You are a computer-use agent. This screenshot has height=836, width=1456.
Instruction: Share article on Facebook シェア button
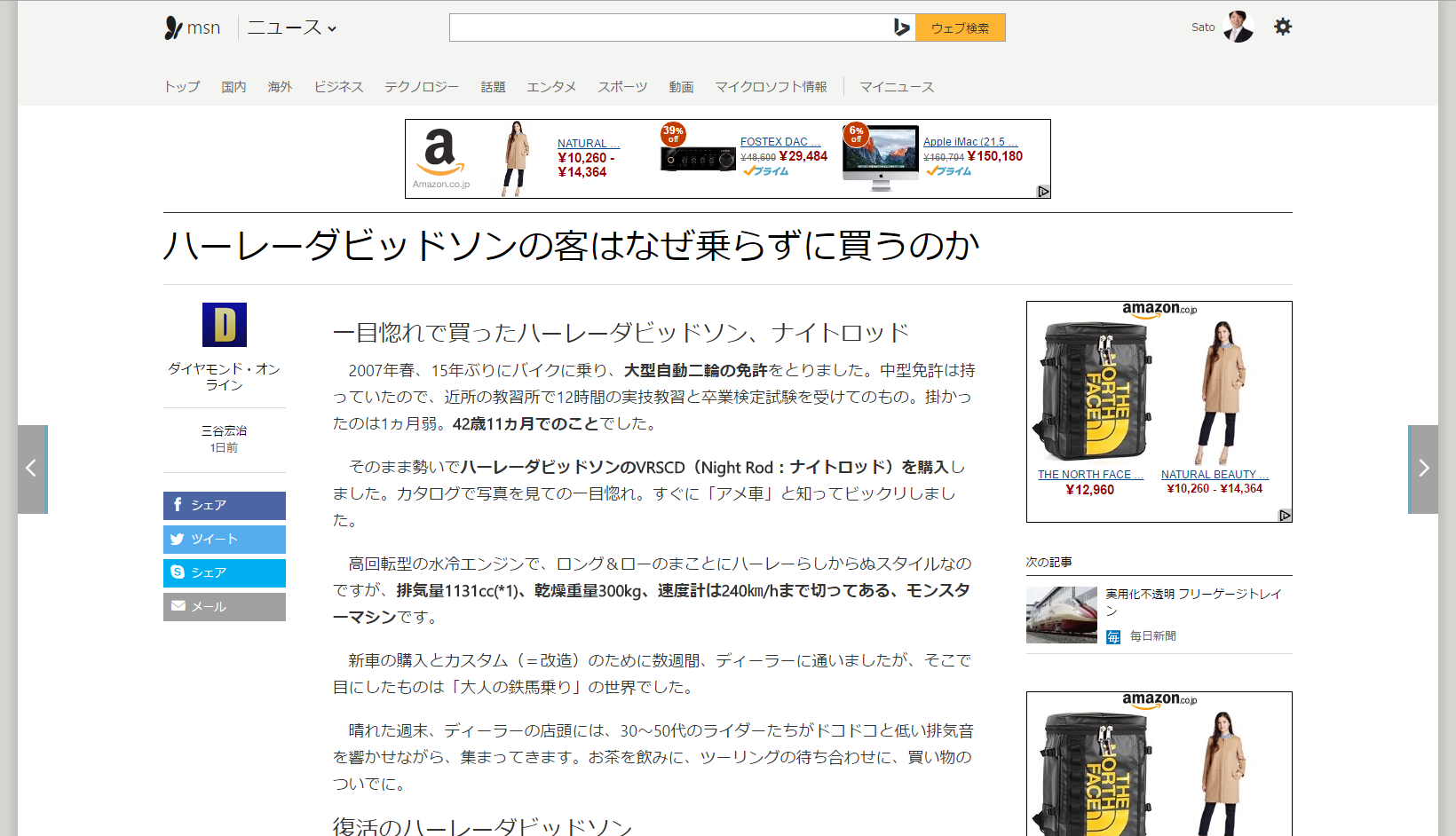(x=225, y=505)
